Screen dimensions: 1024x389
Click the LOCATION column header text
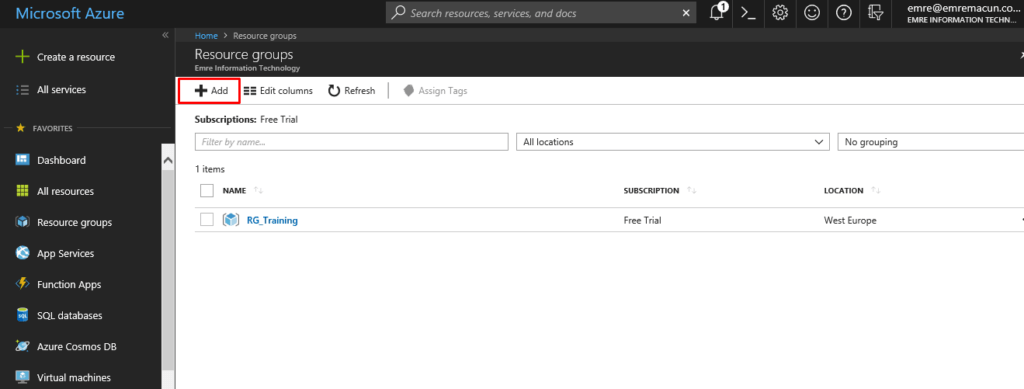coord(844,191)
